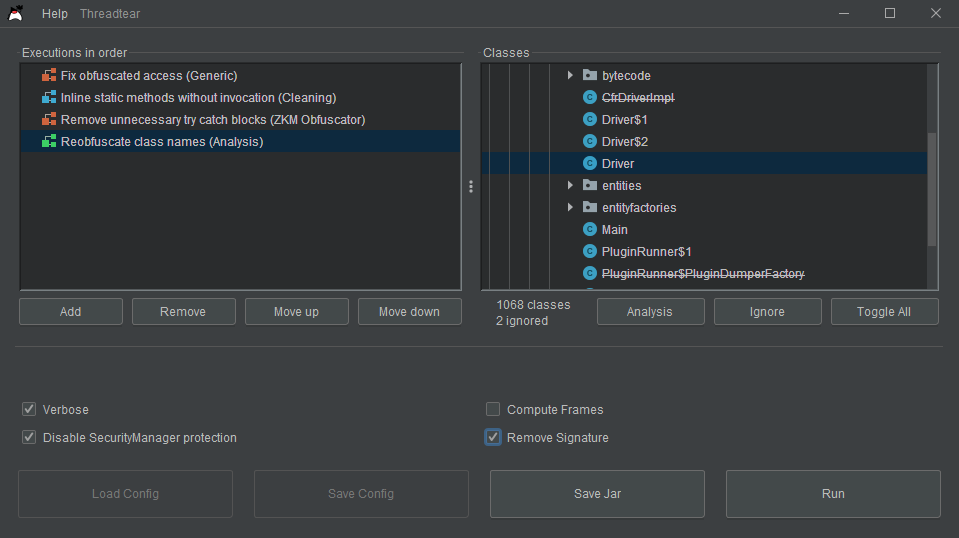Uncheck Disable SecurityManager protection

coord(29,437)
